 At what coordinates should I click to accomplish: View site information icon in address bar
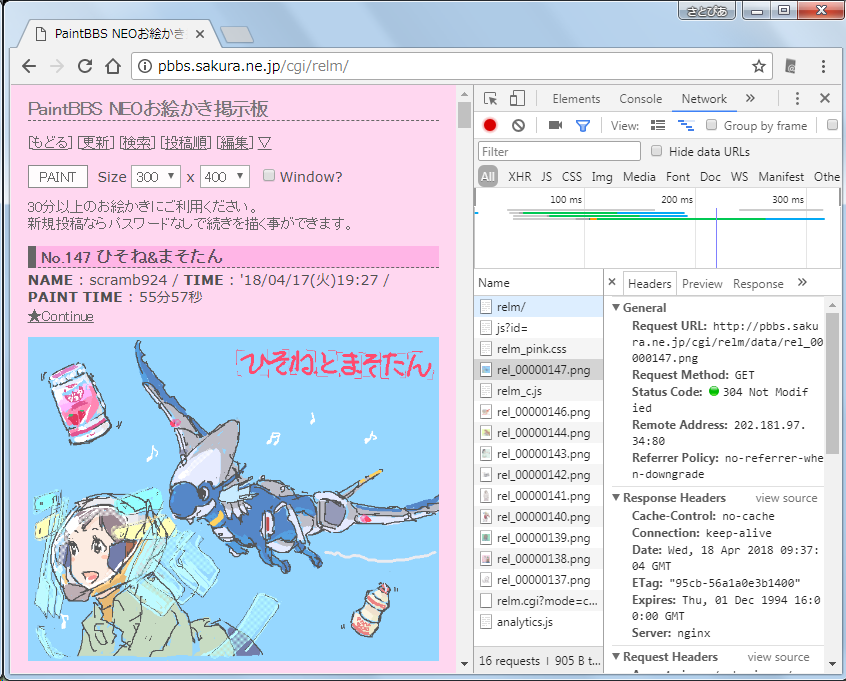click(145, 66)
